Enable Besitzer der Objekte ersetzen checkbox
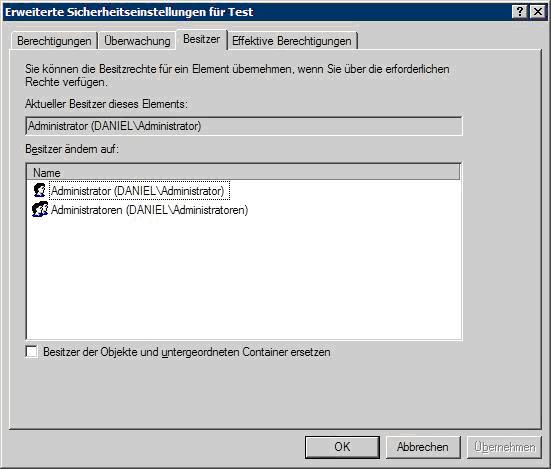 [x=32, y=352]
